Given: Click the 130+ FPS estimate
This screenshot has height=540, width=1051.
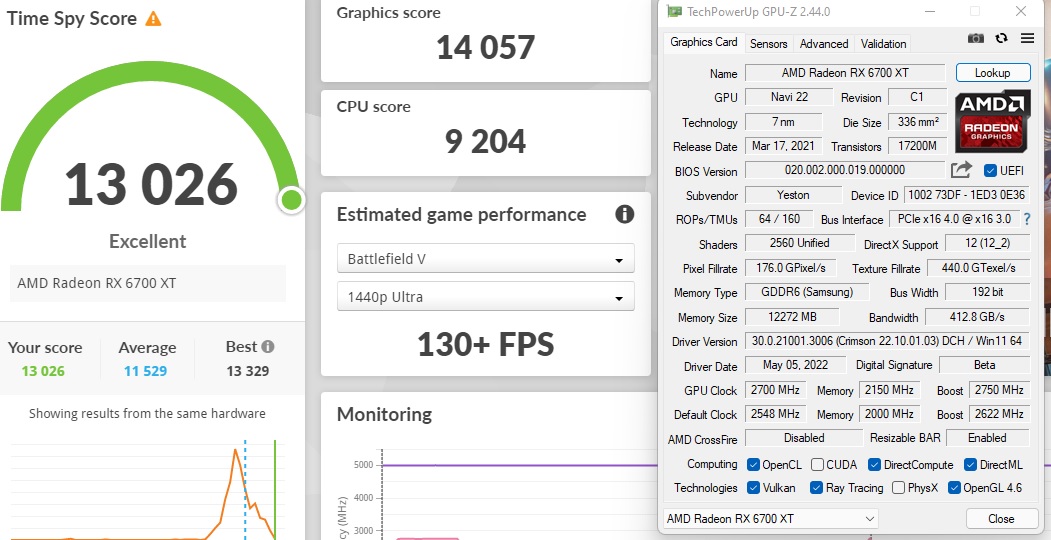Looking at the screenshot, I should [x=485, y=344].
